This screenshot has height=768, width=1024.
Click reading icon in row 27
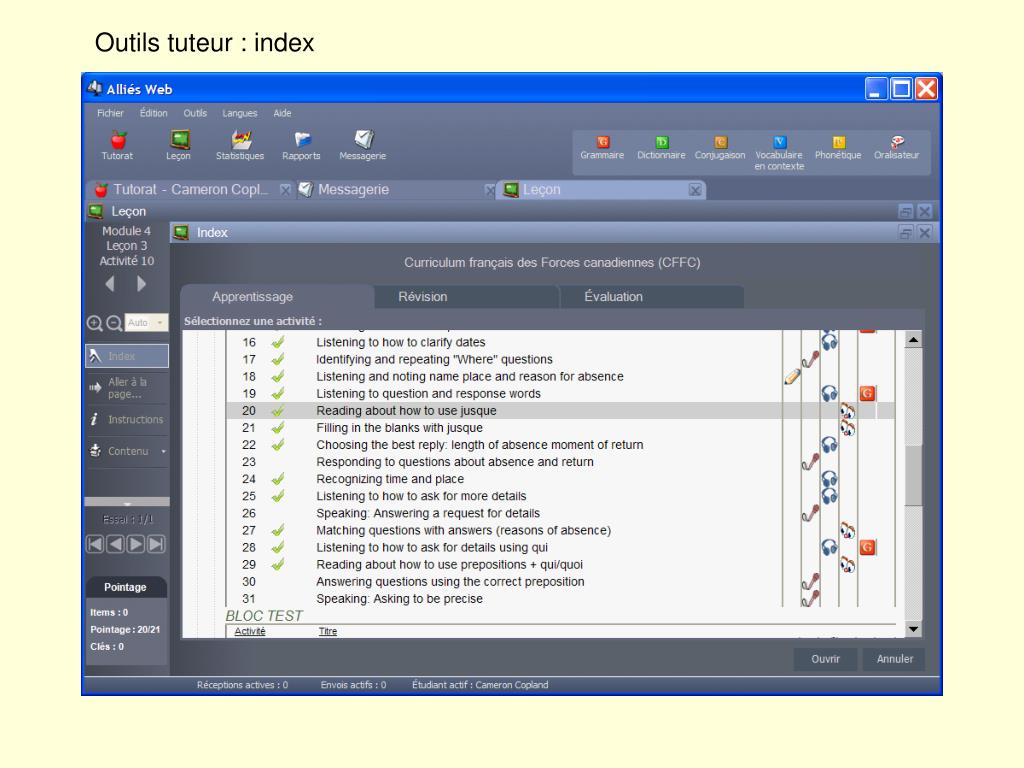click(848, 530)
